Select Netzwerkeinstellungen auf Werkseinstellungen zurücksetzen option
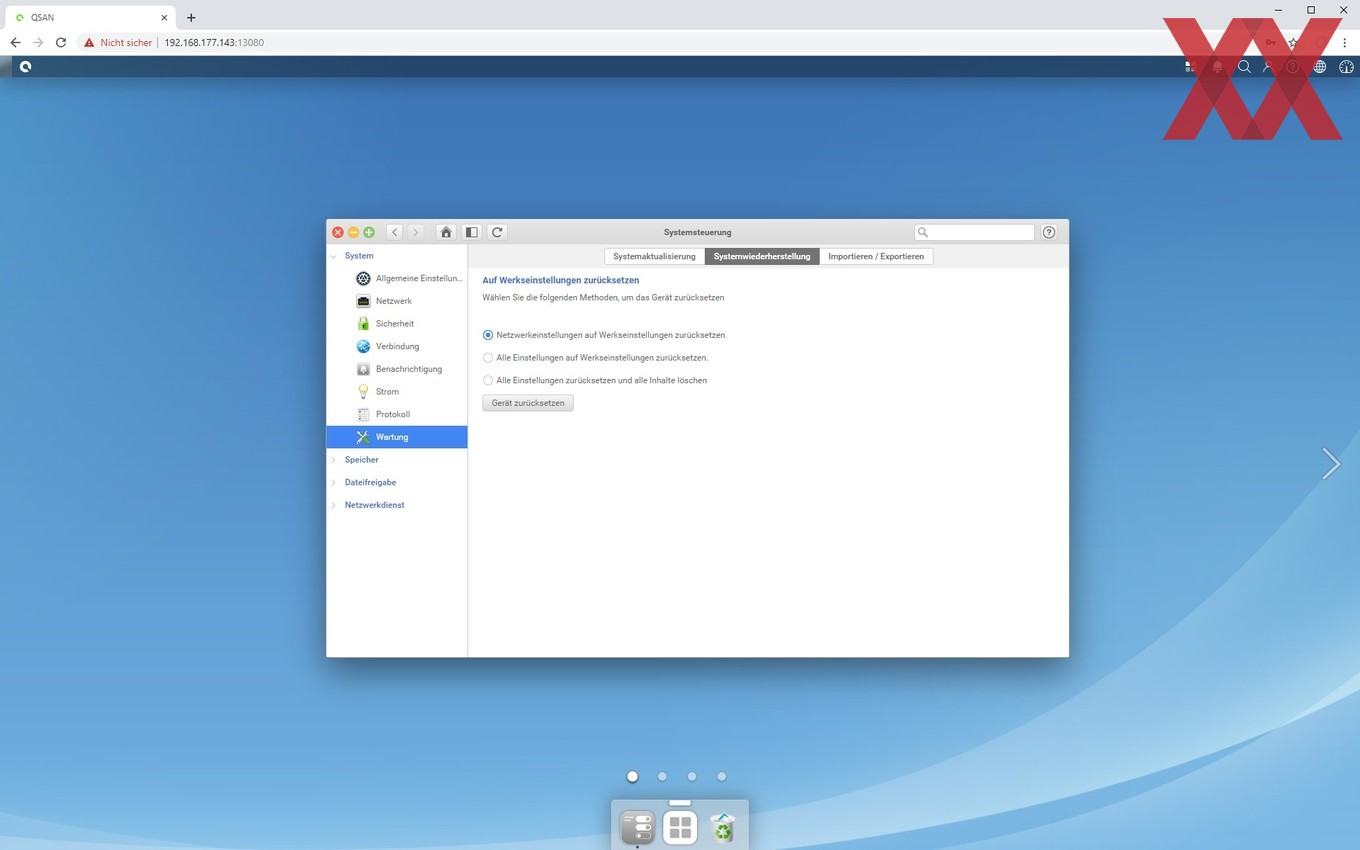The width and height of the screenshot is (1360, 850). [x=488, y=335]
